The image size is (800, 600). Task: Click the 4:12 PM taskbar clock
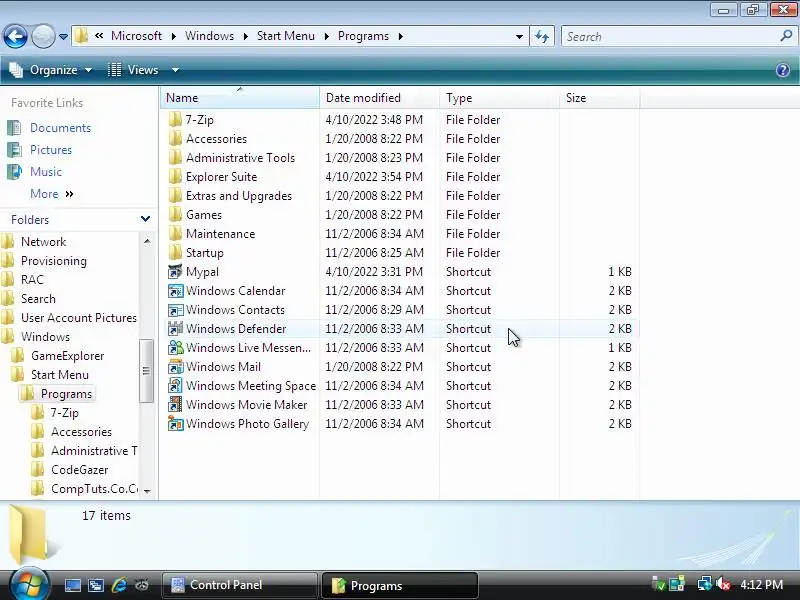pyautogui.click(x=761, y=585)
